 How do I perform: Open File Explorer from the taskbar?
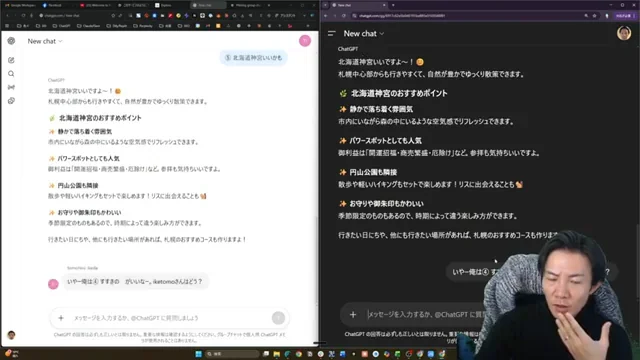(277, 354)
